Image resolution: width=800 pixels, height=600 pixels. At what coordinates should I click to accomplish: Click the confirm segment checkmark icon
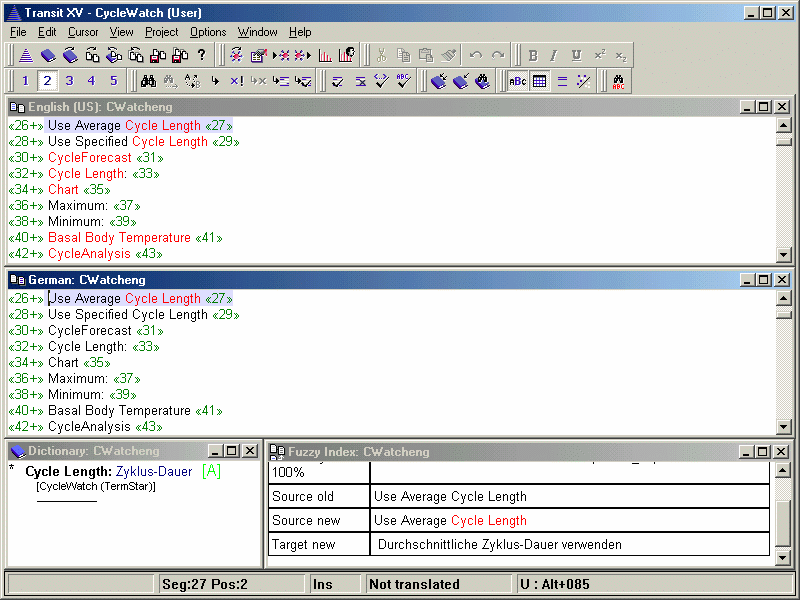(x=337, y=81)
